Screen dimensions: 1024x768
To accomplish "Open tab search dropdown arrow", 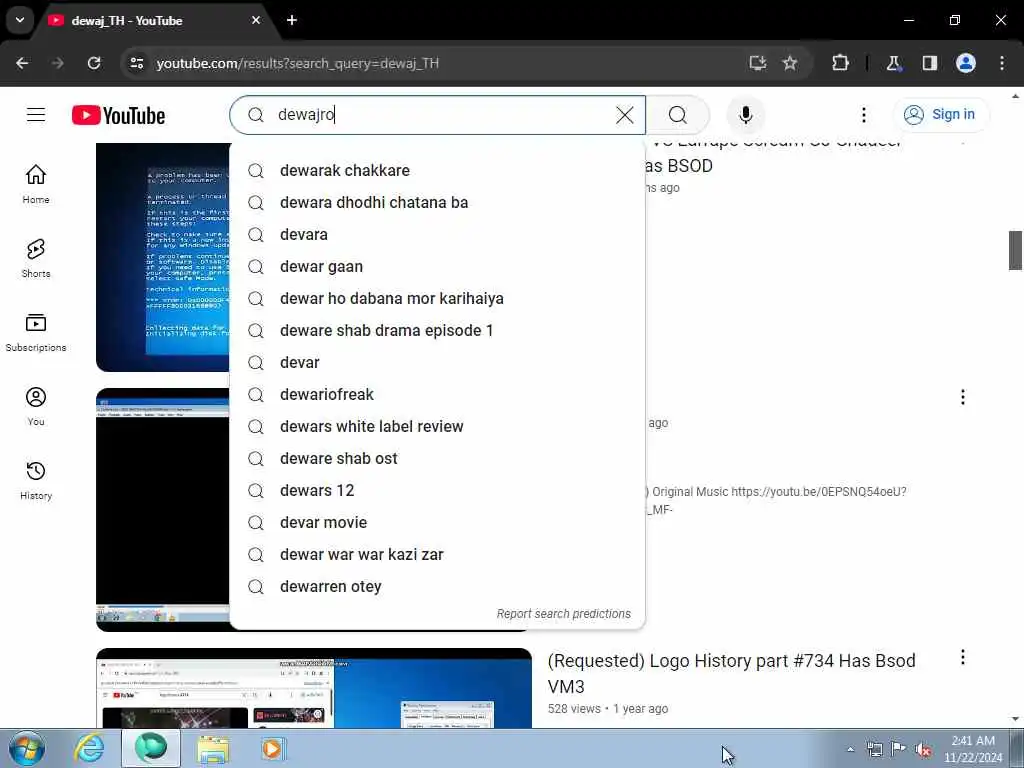I will (20, 20).
